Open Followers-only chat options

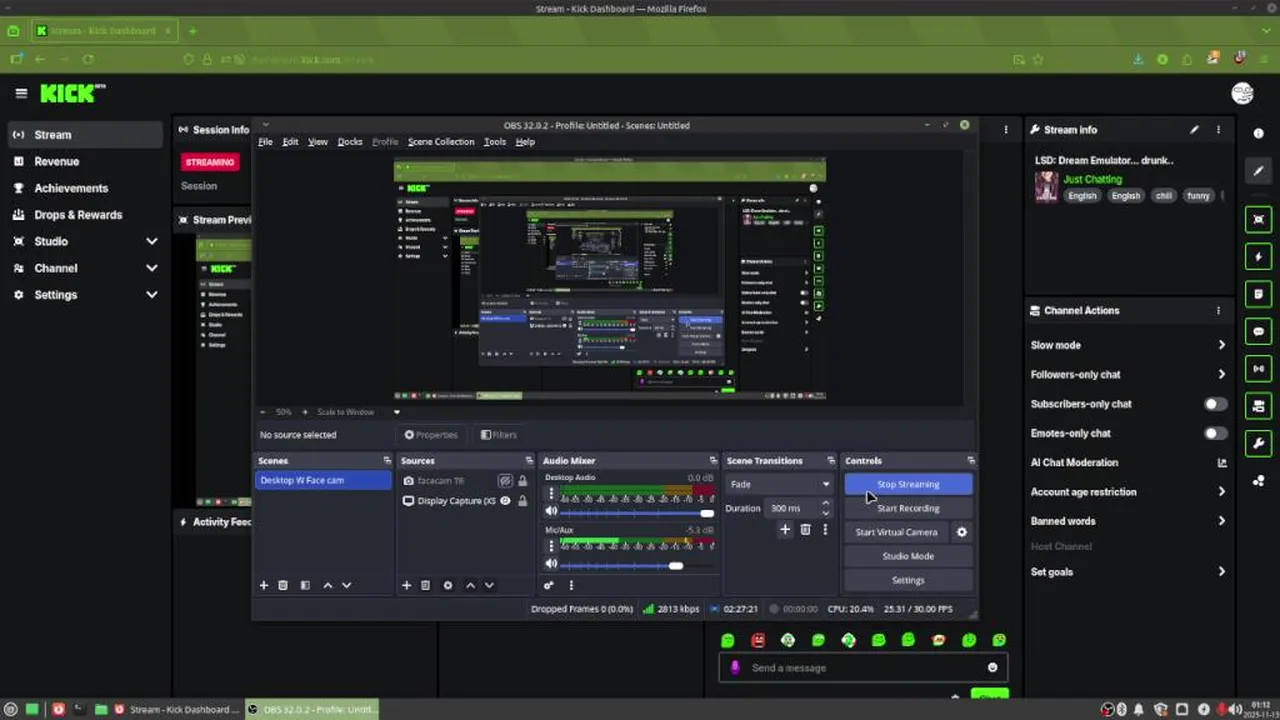pos(1127,374)
